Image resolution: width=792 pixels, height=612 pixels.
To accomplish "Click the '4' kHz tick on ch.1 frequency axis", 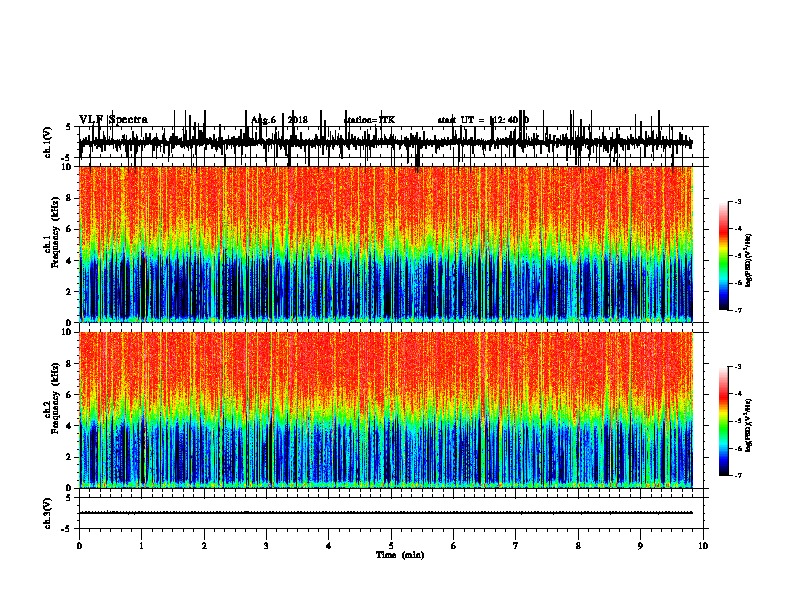I will click(x=70, y=261).
